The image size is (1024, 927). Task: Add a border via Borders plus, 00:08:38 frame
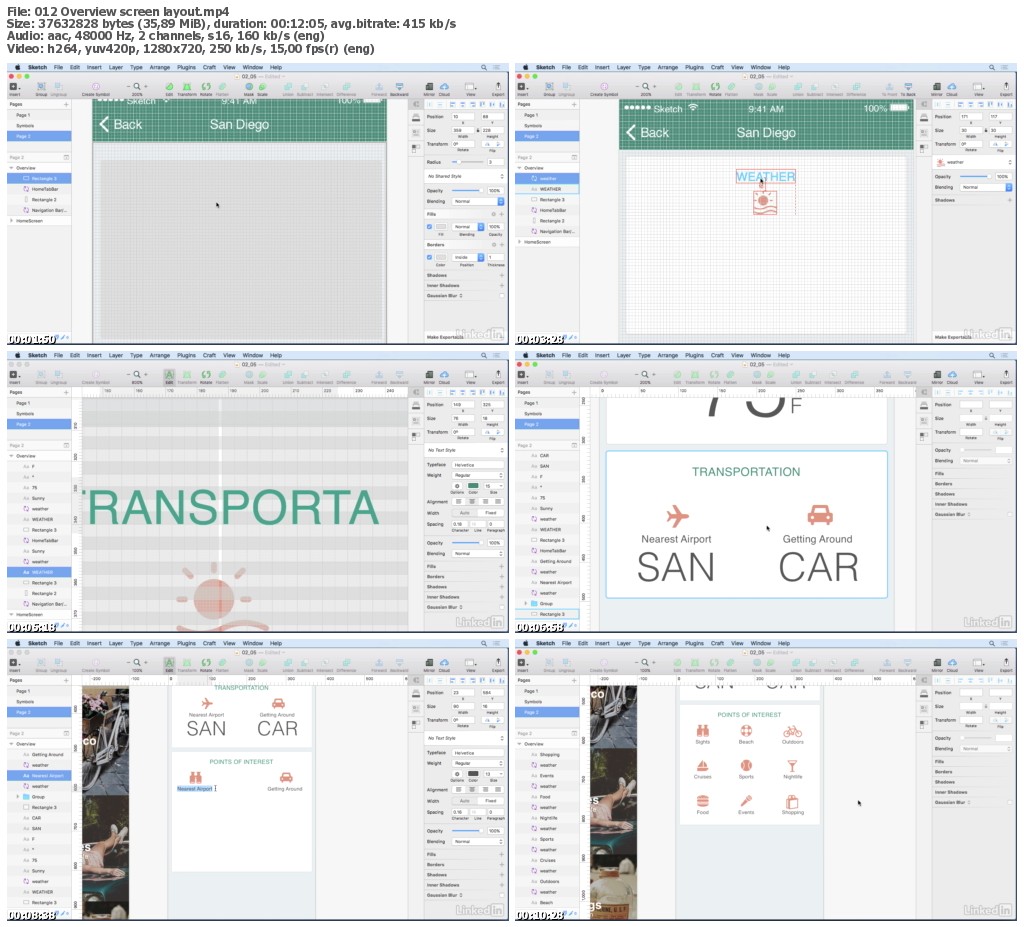click(502, 865)
